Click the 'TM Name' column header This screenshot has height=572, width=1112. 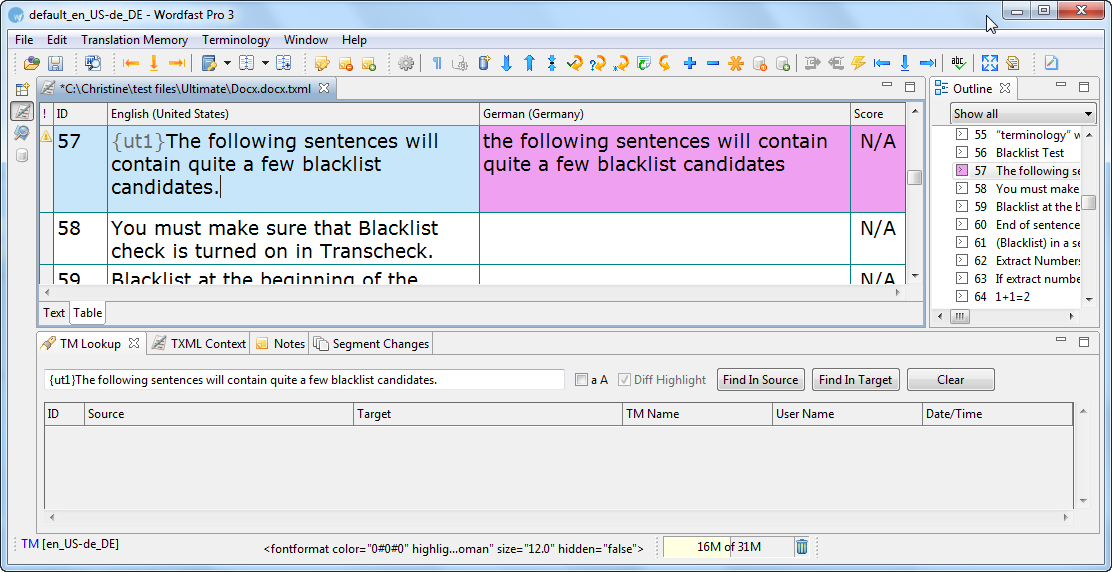tap(697, 414)
